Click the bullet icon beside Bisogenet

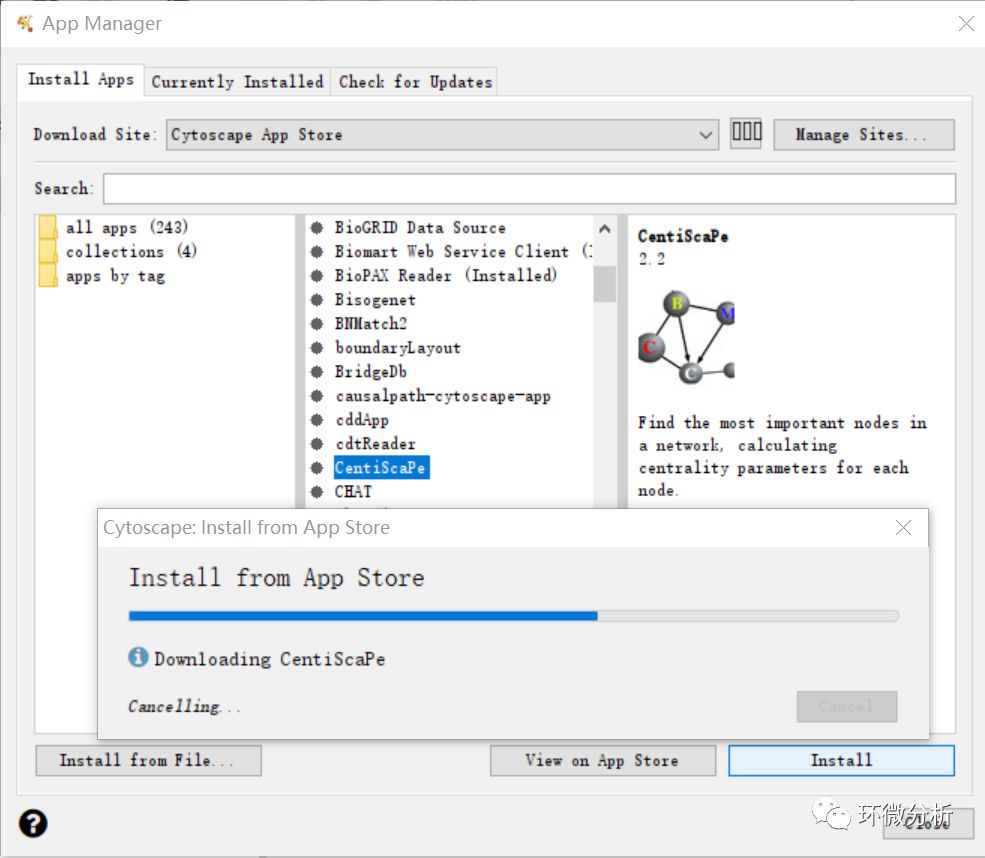click(317, 300)
